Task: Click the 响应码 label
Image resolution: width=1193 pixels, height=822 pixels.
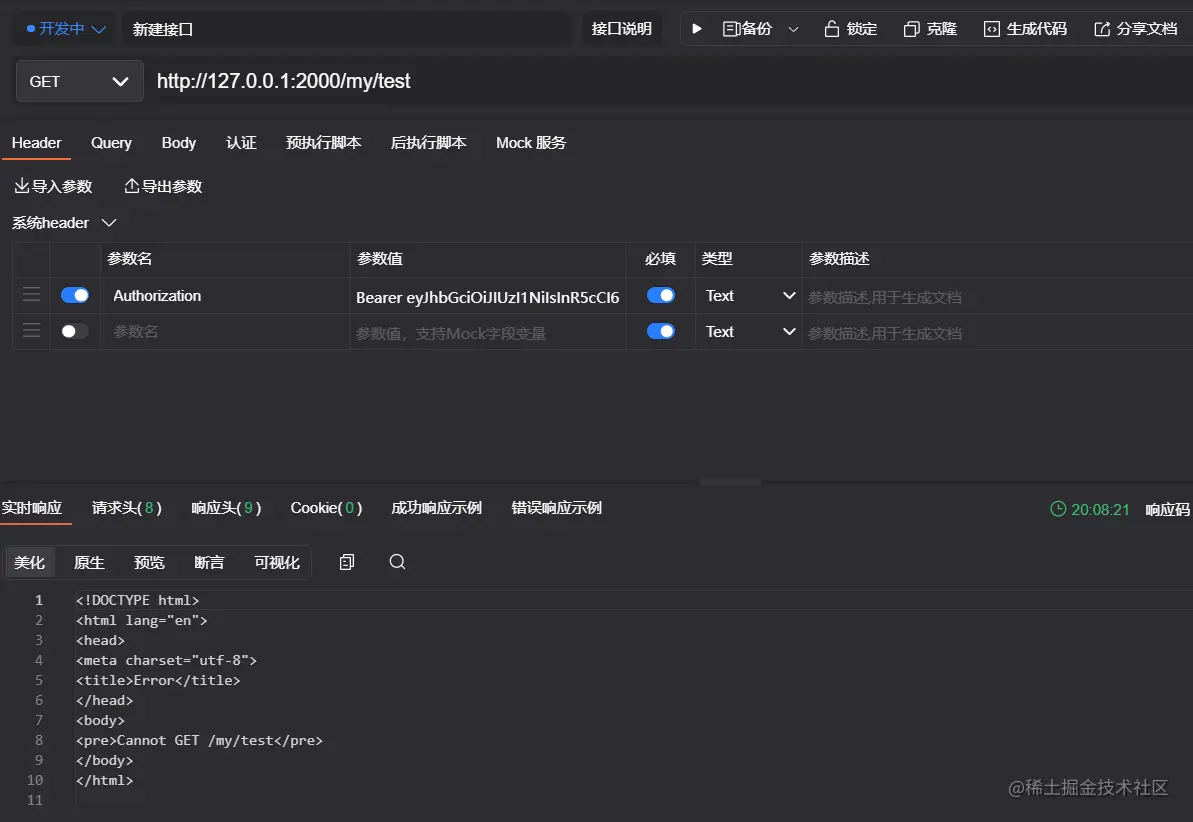Action: (x=1167, y=509)
